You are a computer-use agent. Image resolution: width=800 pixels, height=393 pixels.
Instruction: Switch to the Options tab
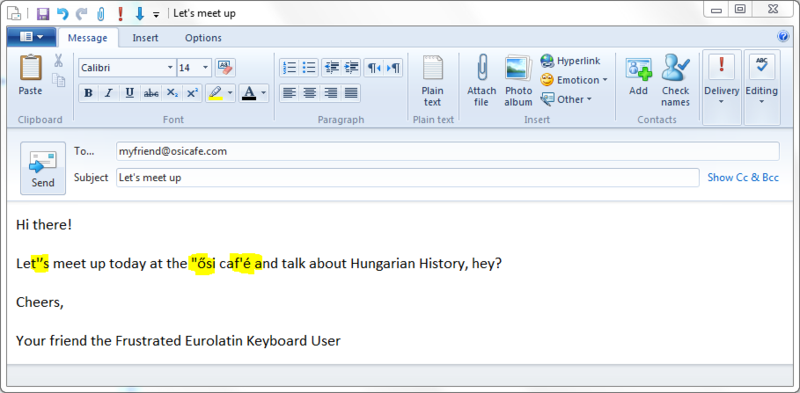coord(203,38)
